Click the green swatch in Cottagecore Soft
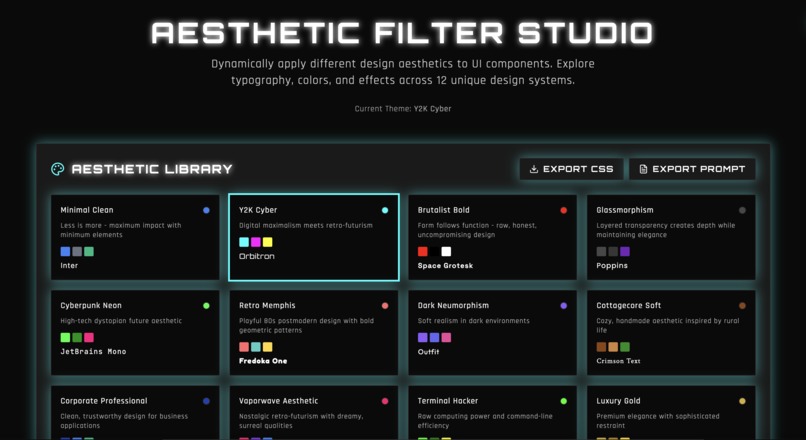 [x=625, y=347]
